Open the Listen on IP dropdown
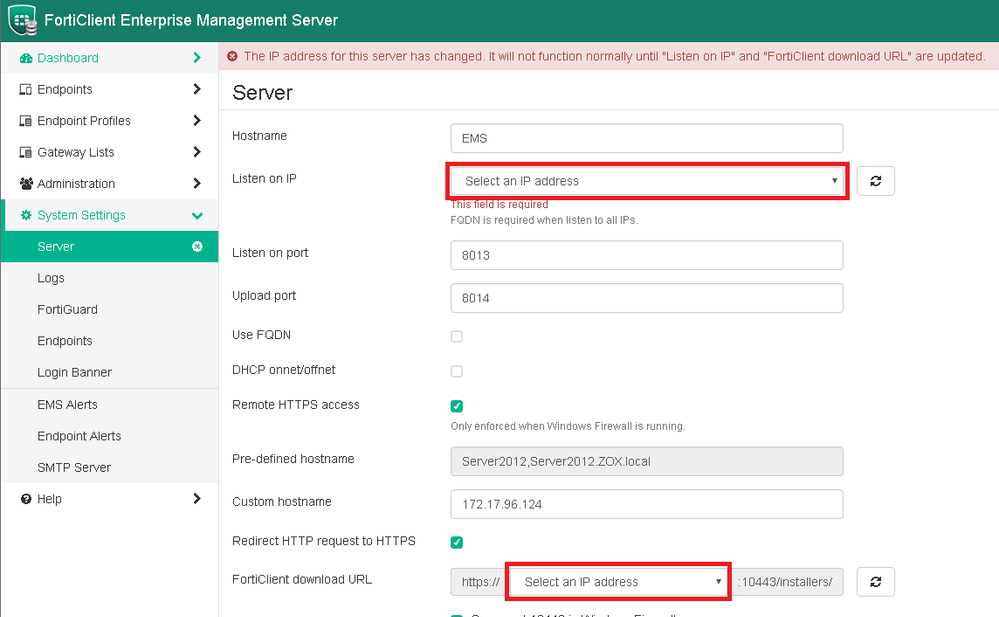Viewport: 999px width, 617px height. point(647,181)
